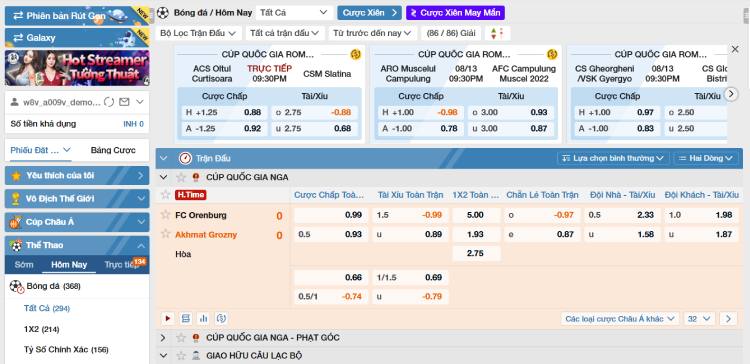
Task: Pick A -1.25 odds 0.92
Action: tap(223, 128)
